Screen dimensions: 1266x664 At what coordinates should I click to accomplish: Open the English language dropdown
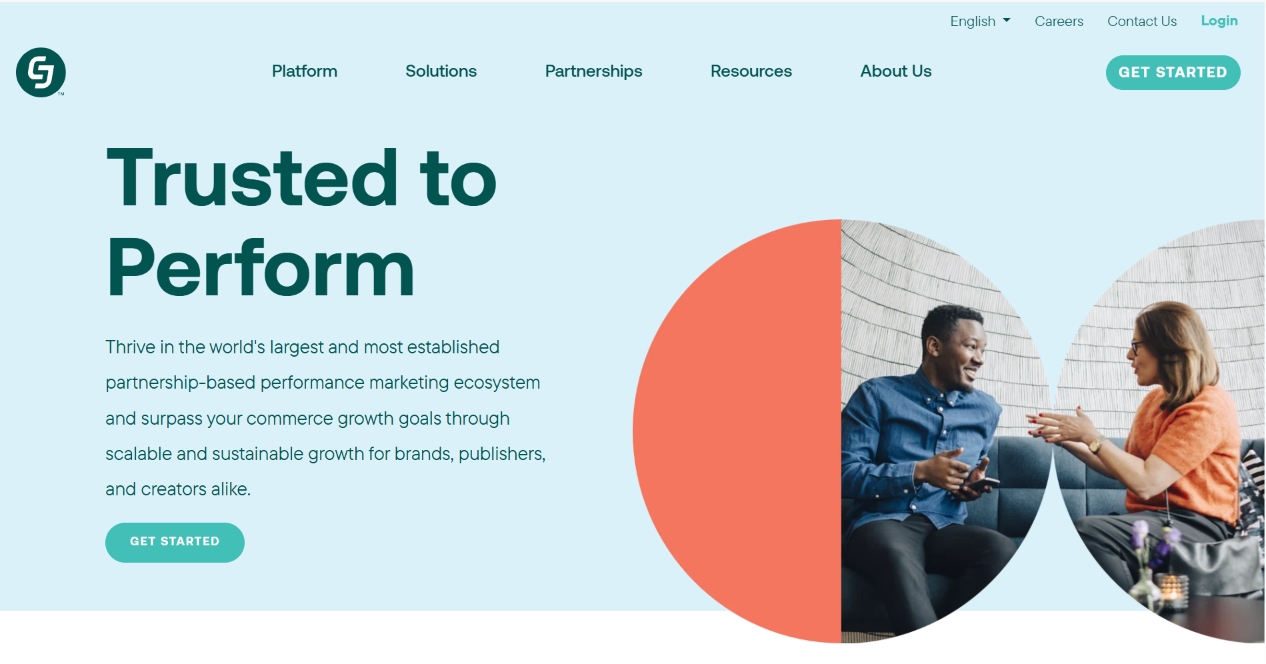pyautogui.click(x=980, y=21)
